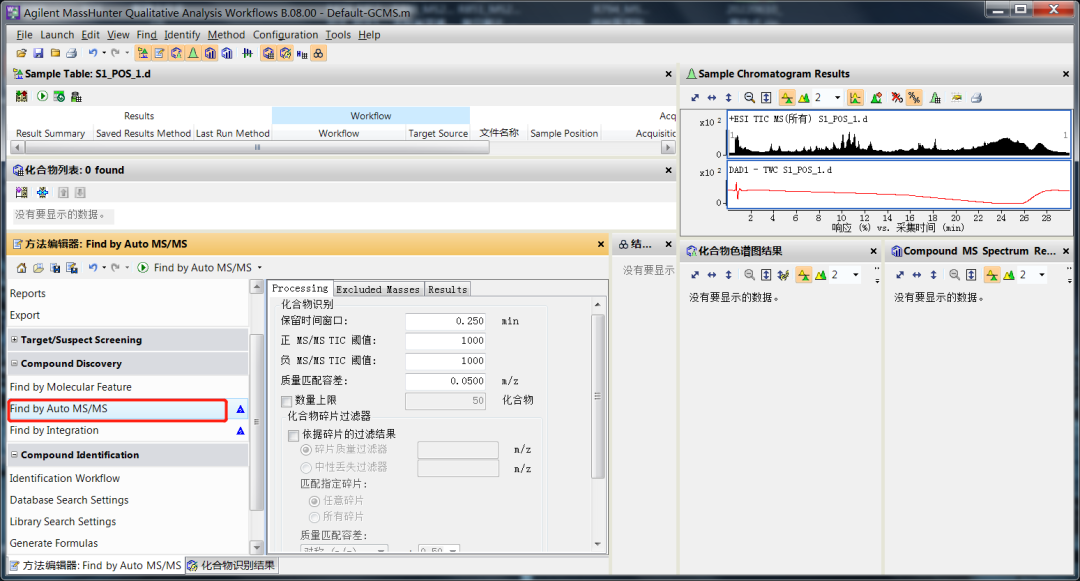Click the Save icon in the main toolbar
The width and height of the screenshot is (1080, 581).
(38, 53)
